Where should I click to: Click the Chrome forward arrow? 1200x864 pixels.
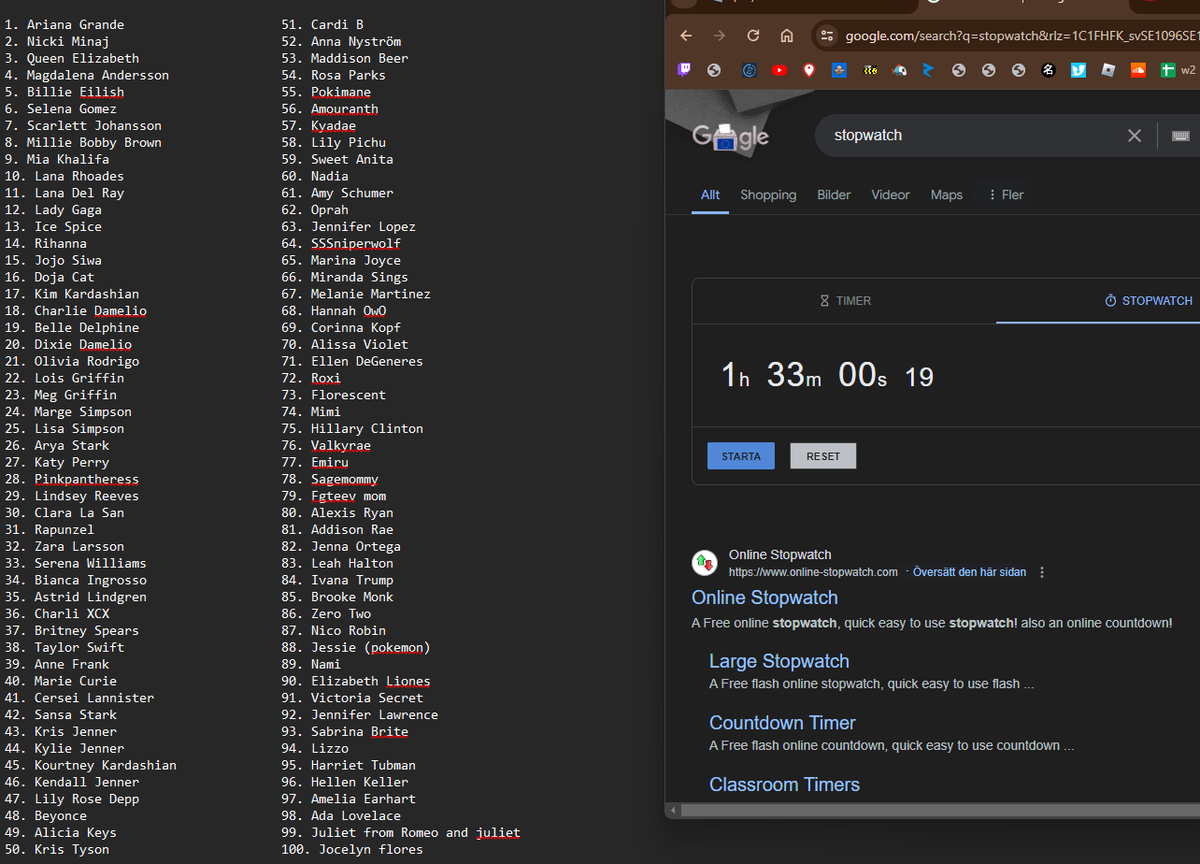tap(720, 36)
